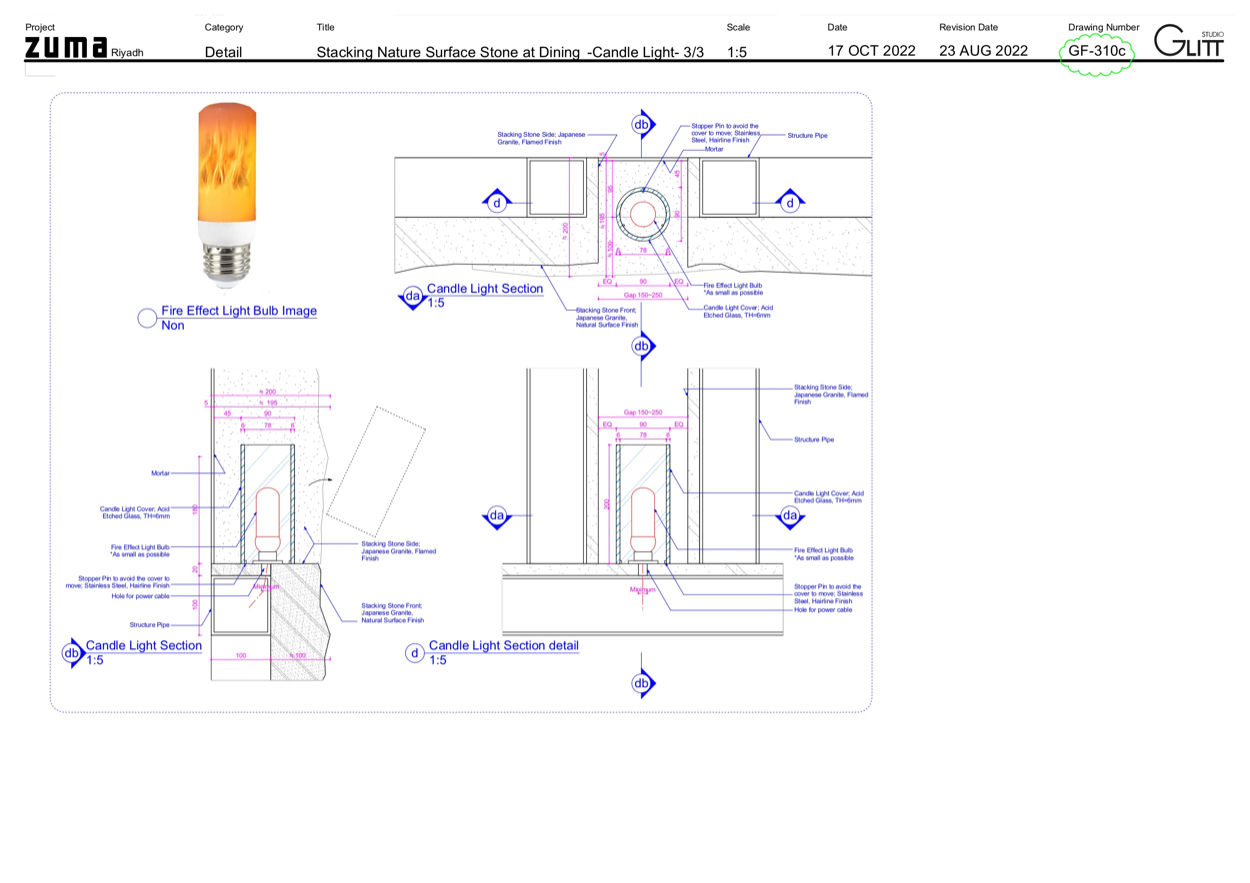The height and width of the screenshot is (883, 1250).
Task: Click 'da' bubble beside top Candle Light Section title
Action: (411, 296)
